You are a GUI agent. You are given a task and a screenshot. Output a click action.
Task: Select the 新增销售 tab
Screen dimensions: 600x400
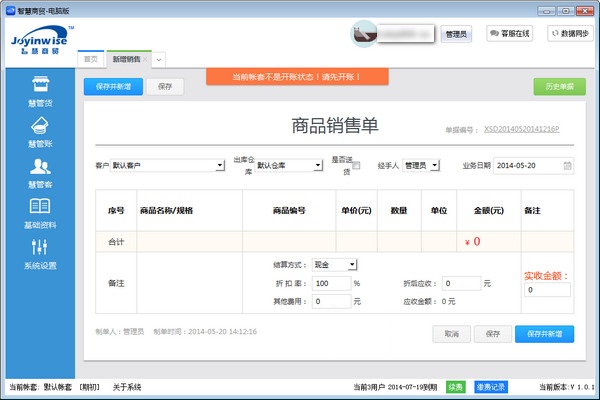126,59
